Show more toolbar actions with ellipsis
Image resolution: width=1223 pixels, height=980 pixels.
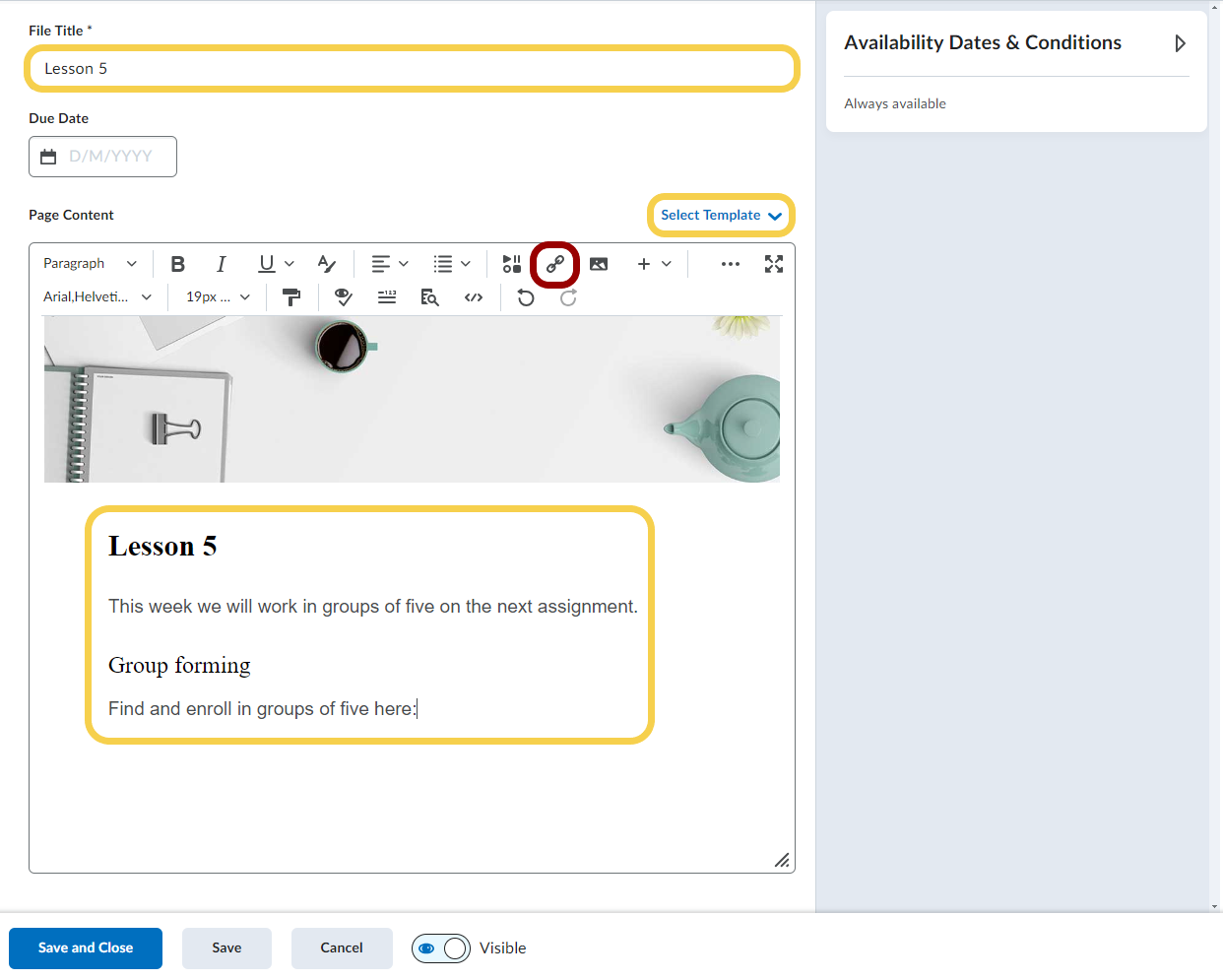point(731,264)
